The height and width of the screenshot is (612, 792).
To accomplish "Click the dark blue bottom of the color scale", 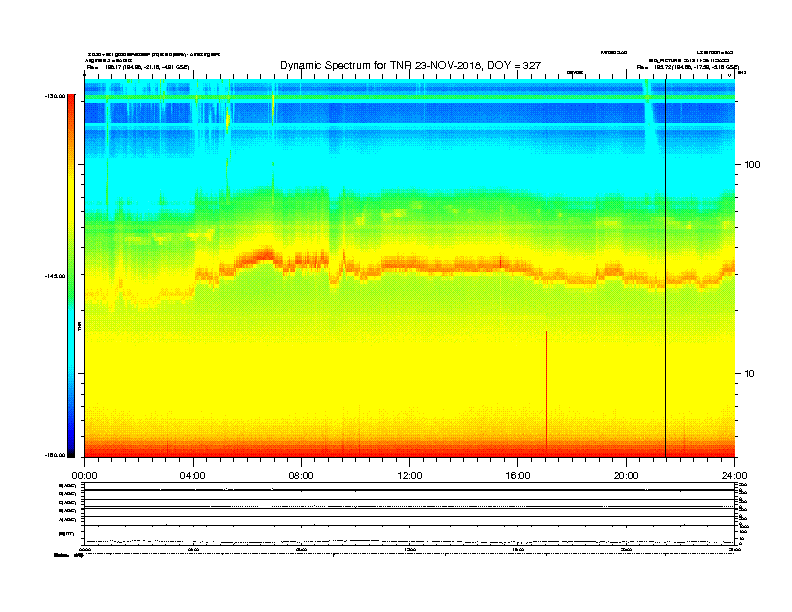I will coord(71,449).
